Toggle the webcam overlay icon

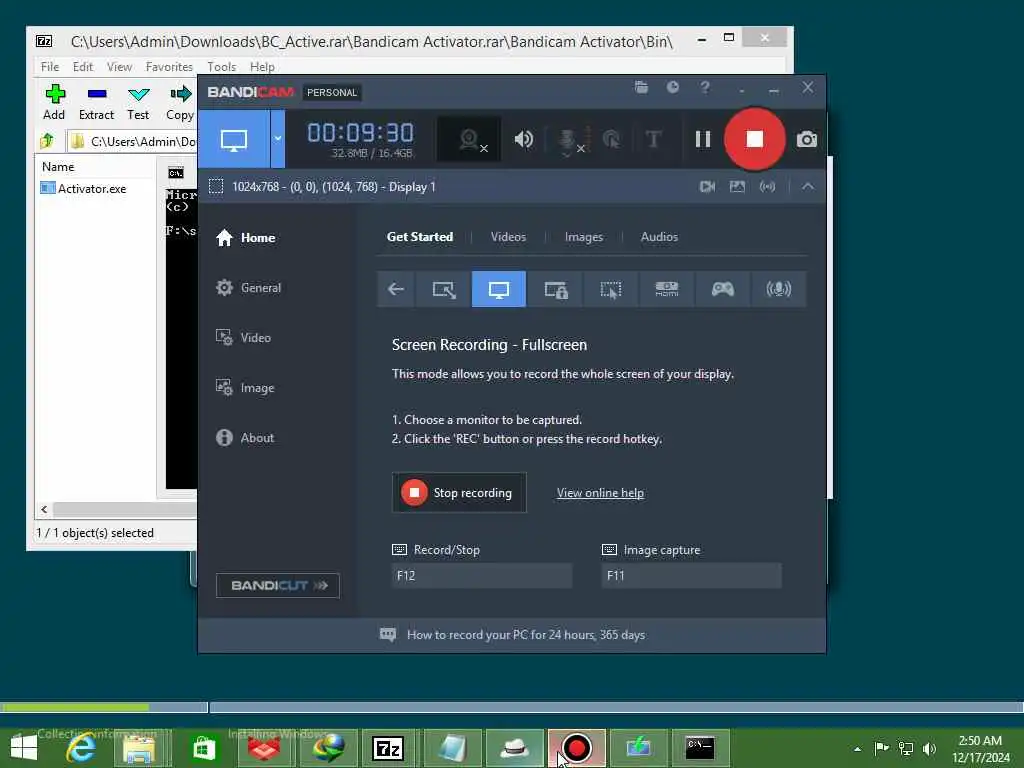click(x=470, y=139)
